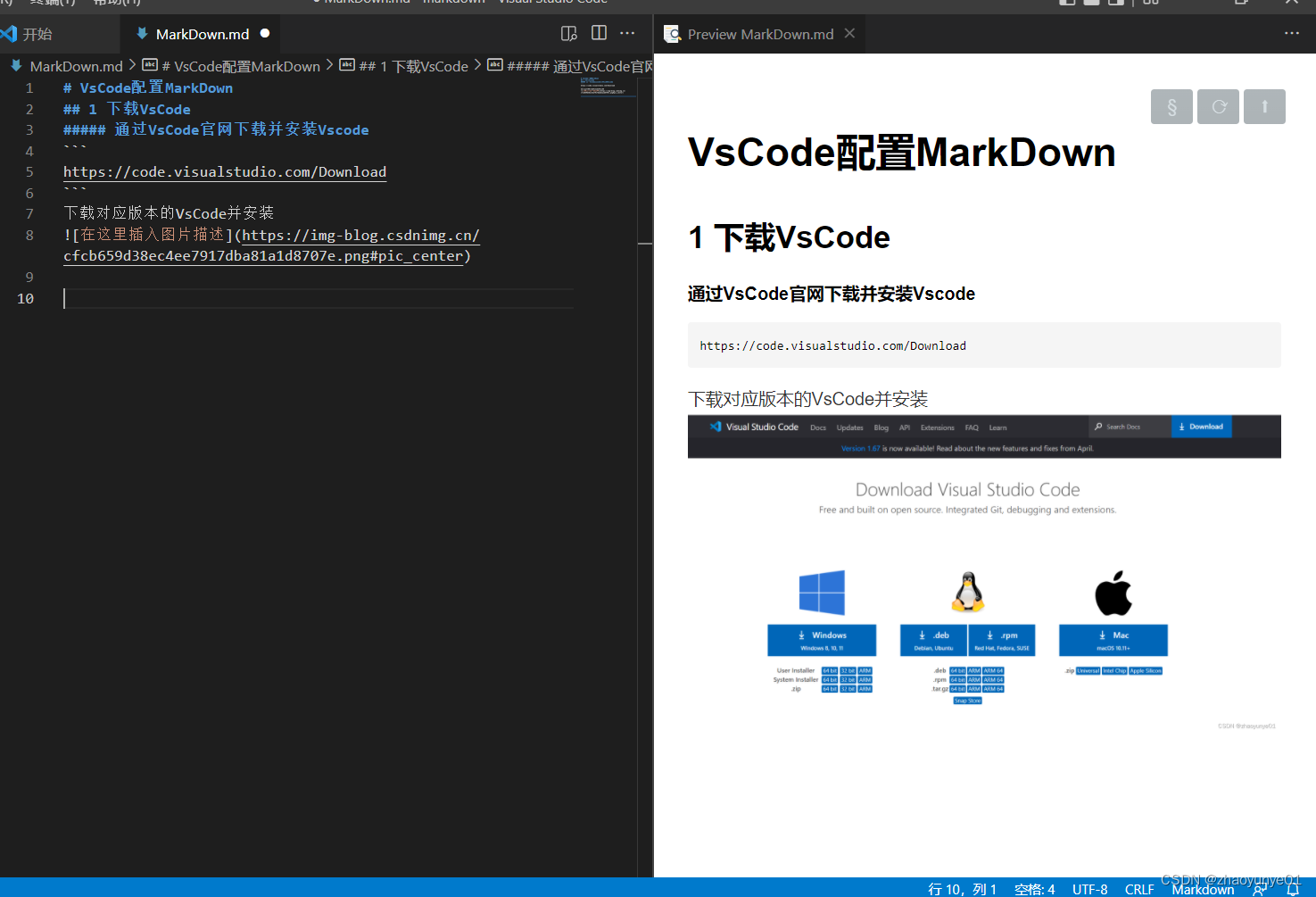This screenshot has width=1316, height=897.
Task: Change encoding UTF-8 in status bar
Action: [1089, 889]
